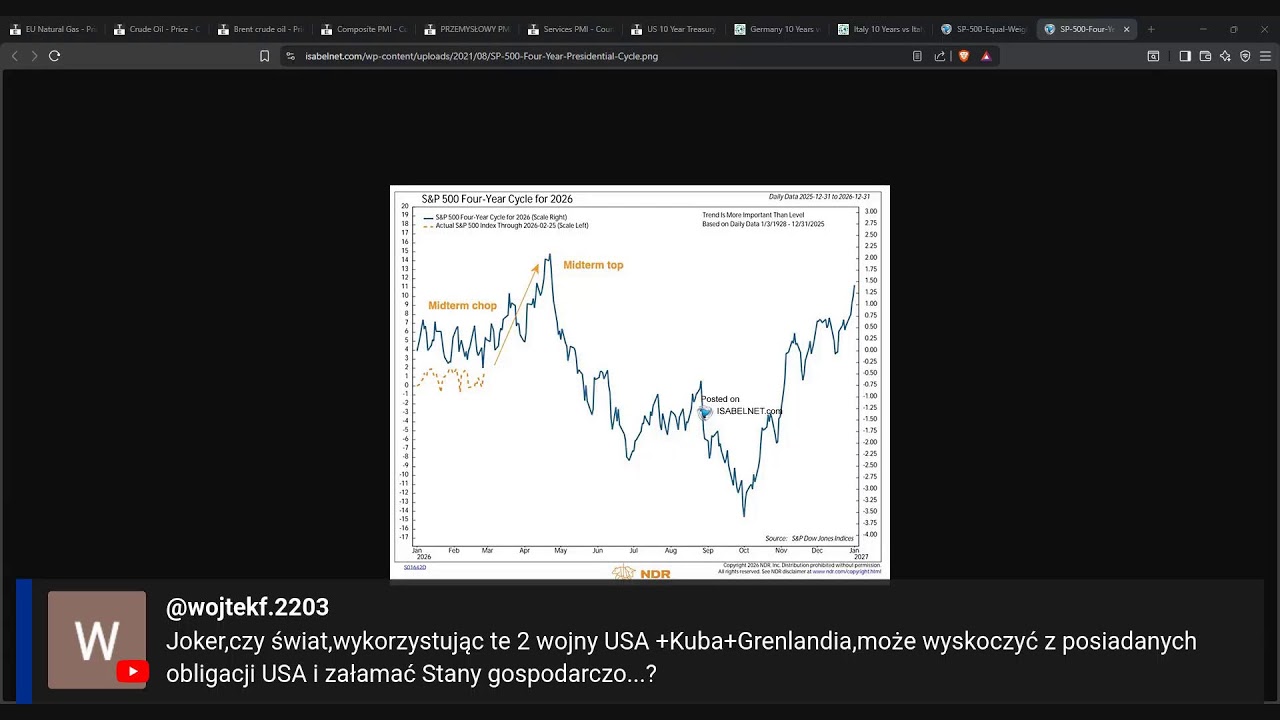The image size is (1280, 720).
Task: Click the username @wojtekf.2203
Action: coord(247,607)
